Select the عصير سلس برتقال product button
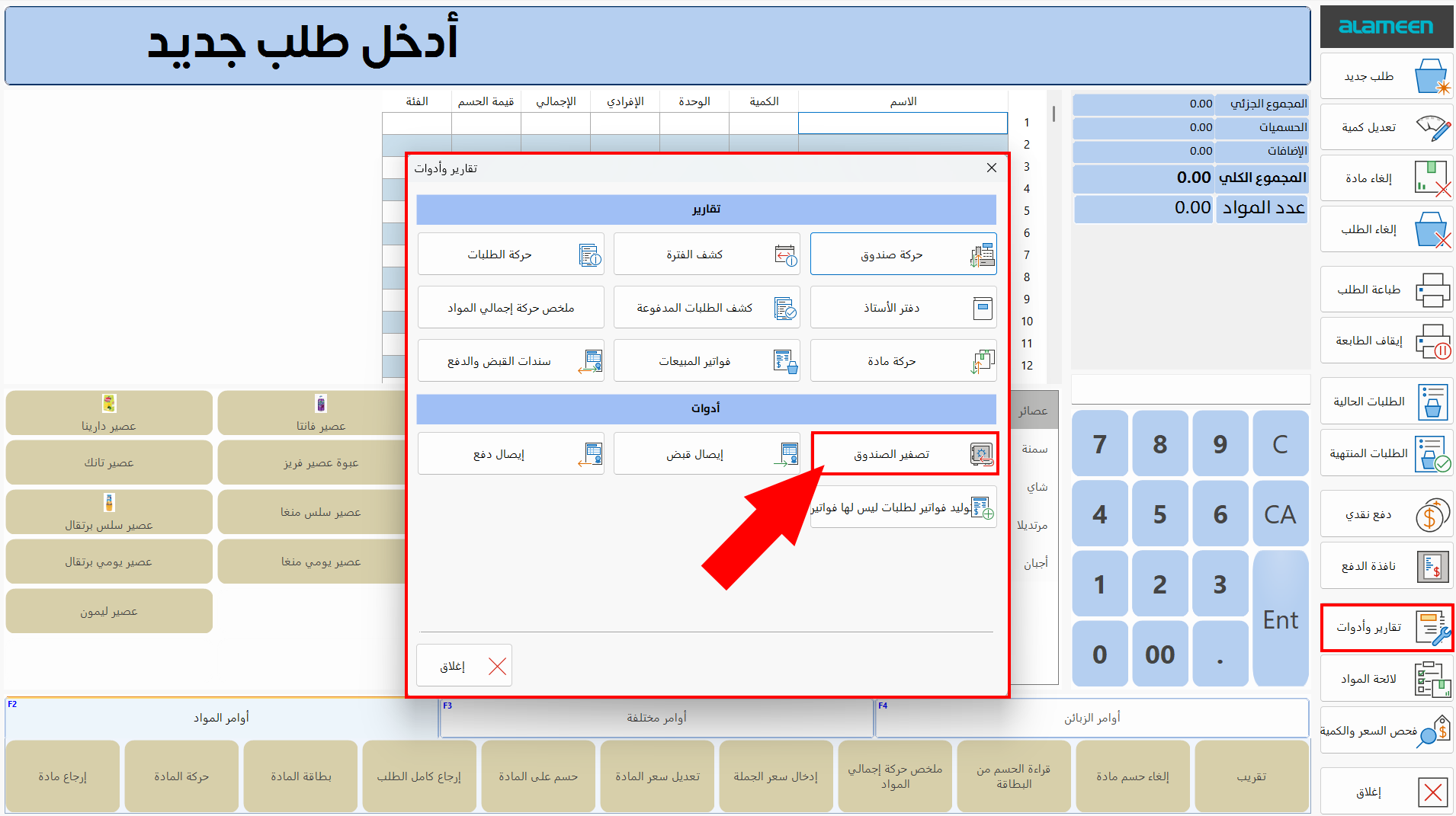The image size is (1456, 816). (x=109, y=512)
